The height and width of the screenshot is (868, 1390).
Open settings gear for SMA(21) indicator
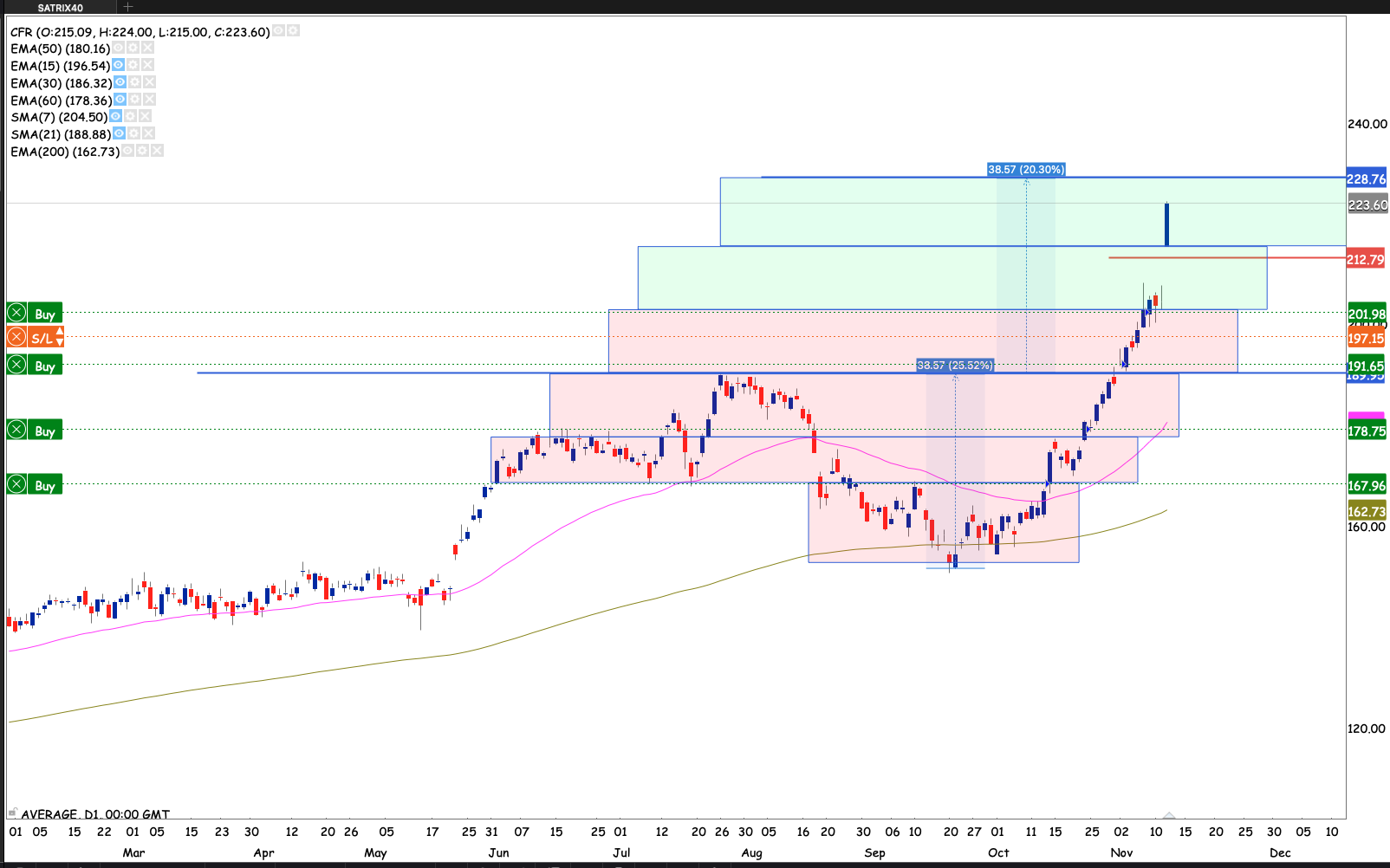click(134, 133)
